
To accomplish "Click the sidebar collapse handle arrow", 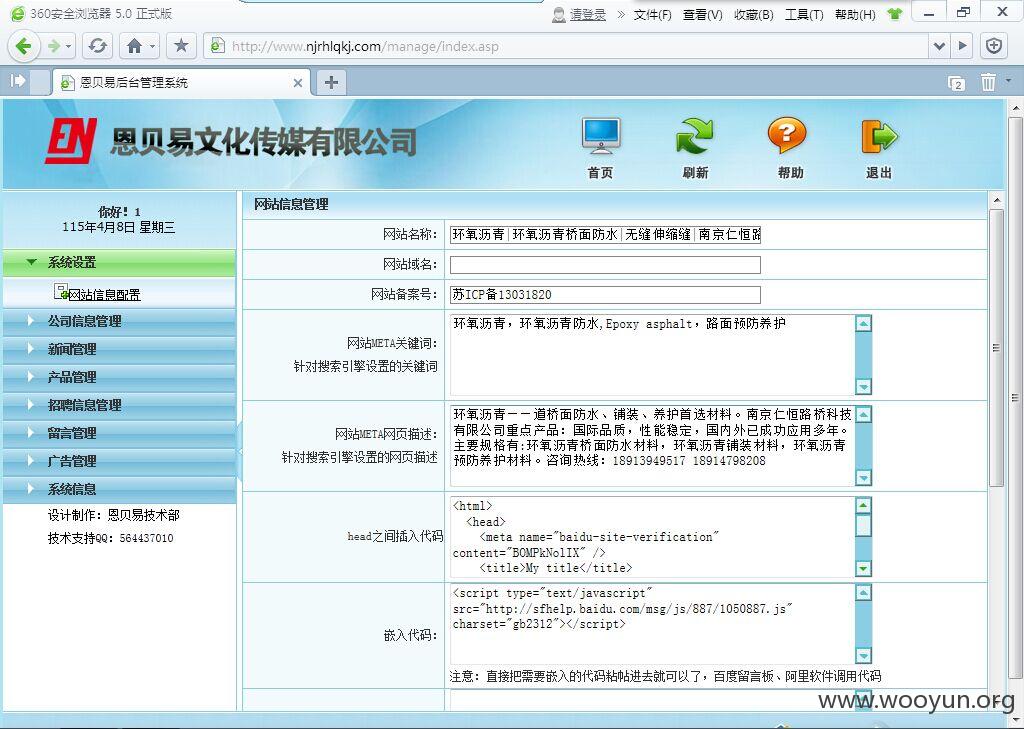I will [240, 451].
